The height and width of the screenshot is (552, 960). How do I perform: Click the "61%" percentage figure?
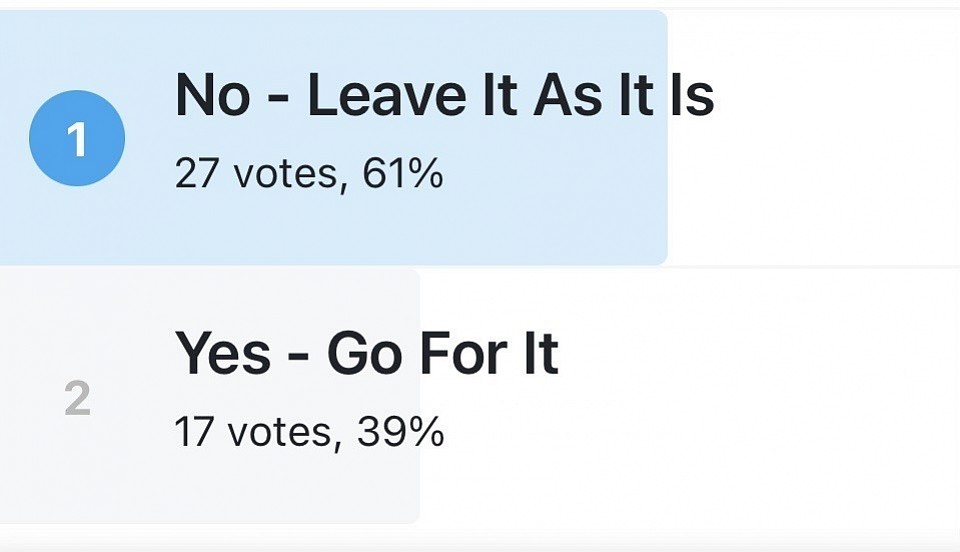(402, 175)
